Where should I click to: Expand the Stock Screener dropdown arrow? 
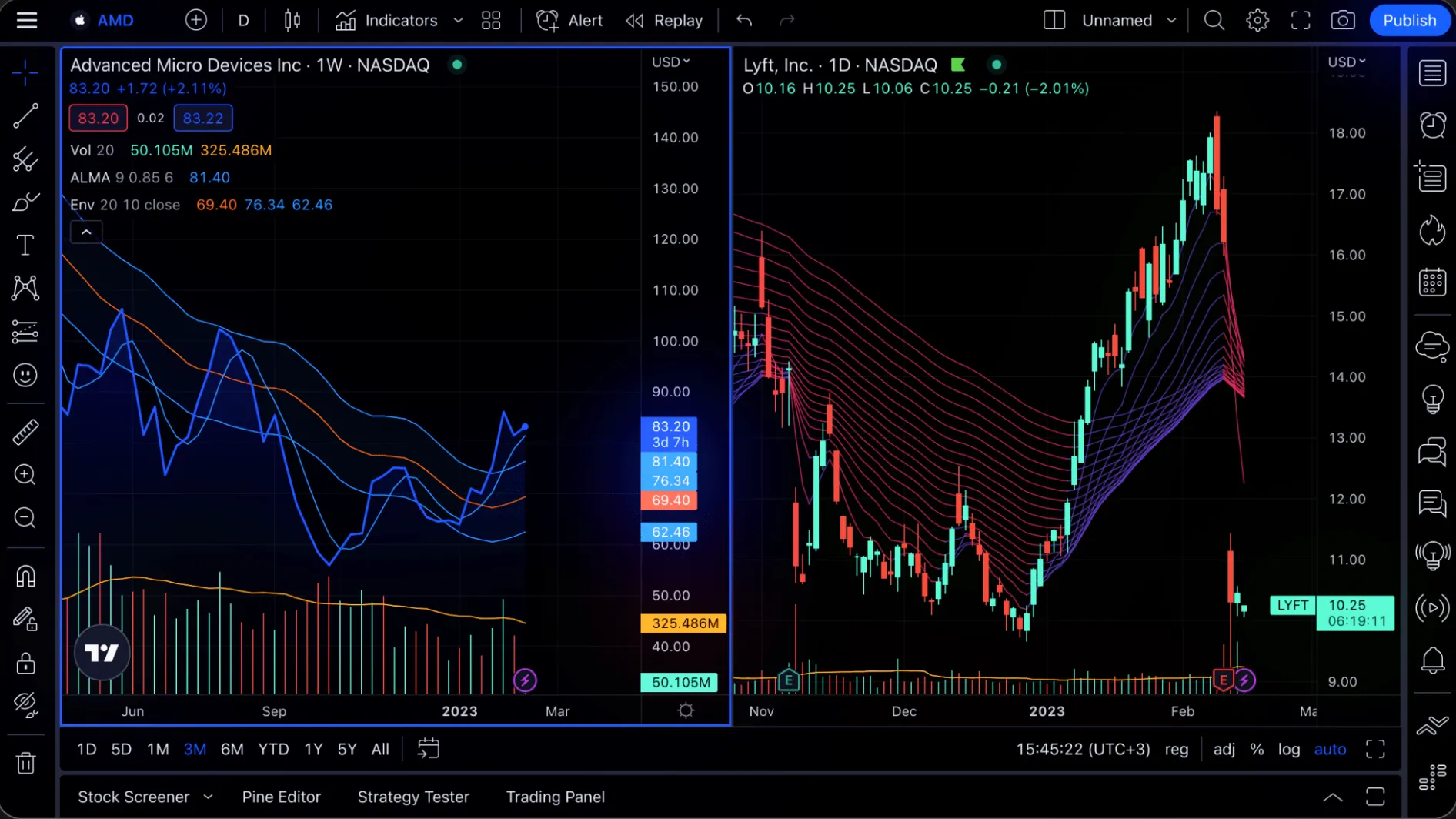pos(208,797)
